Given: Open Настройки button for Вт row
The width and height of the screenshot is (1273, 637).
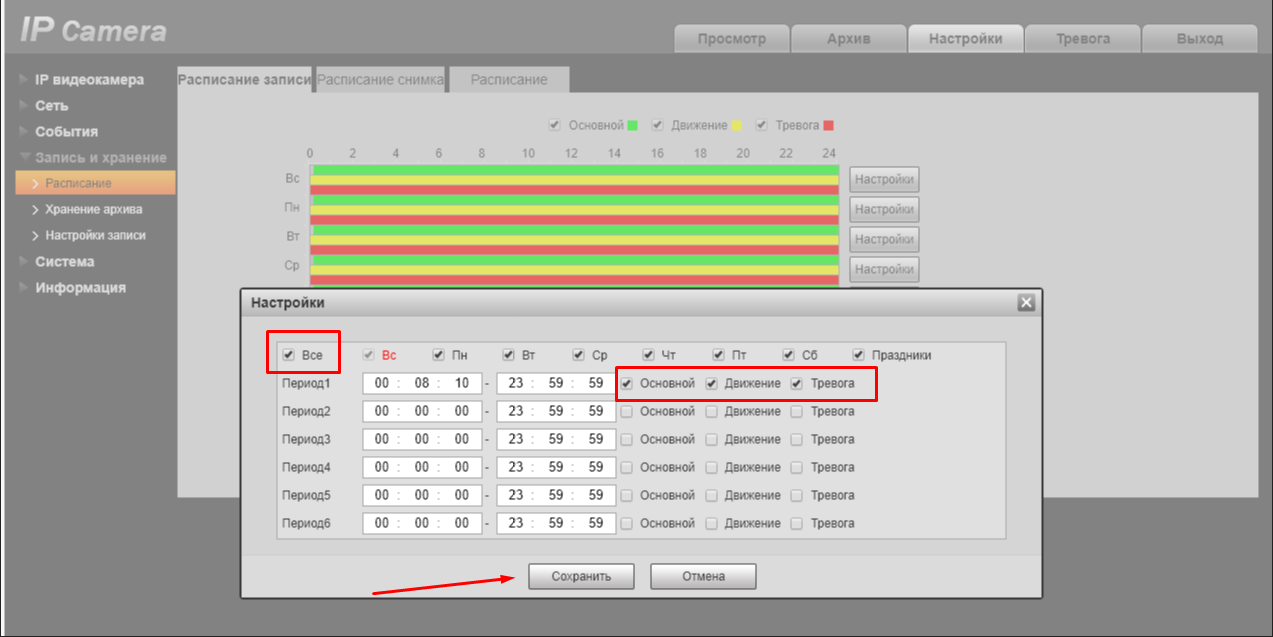Looking at the screenshot, I should click(884, 239).
